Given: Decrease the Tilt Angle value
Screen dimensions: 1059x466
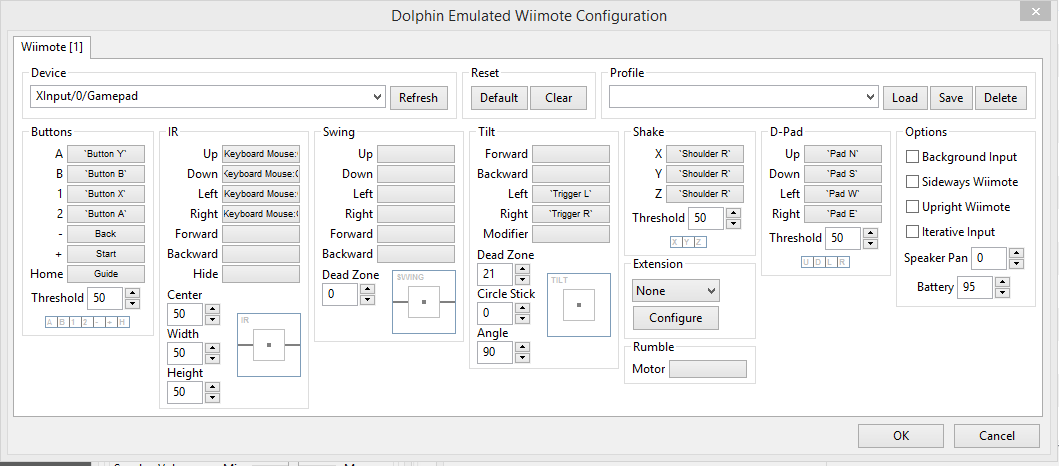Looking at the screenshot, I should [522, 358].
